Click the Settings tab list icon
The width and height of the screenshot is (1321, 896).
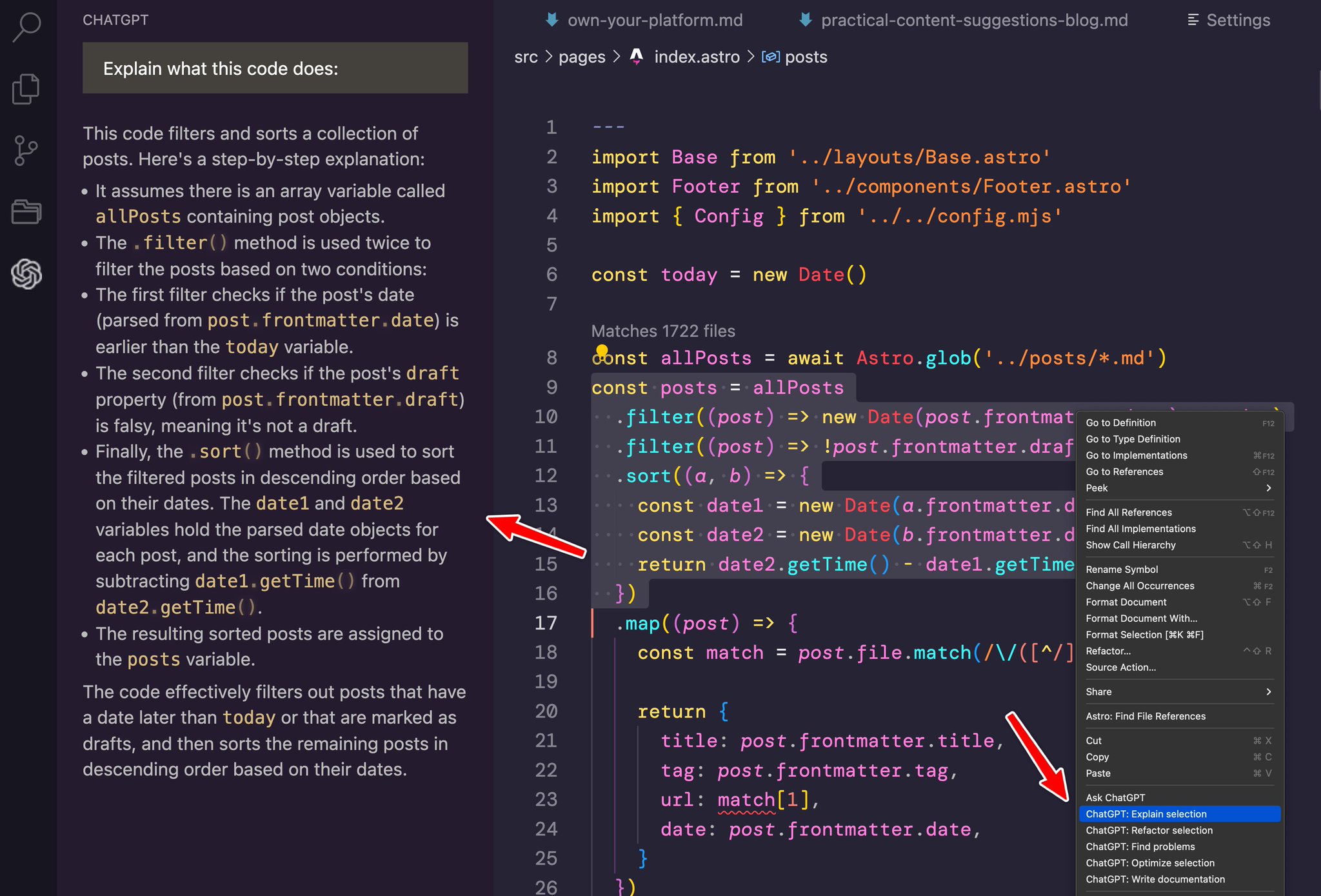(1193, 20)
